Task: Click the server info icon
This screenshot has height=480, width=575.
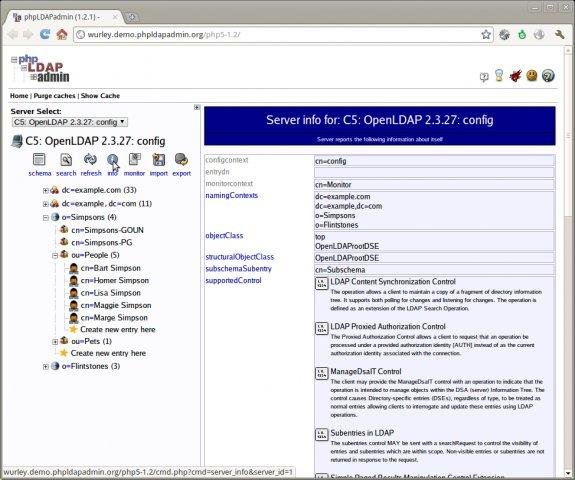Action: point(113,160)
